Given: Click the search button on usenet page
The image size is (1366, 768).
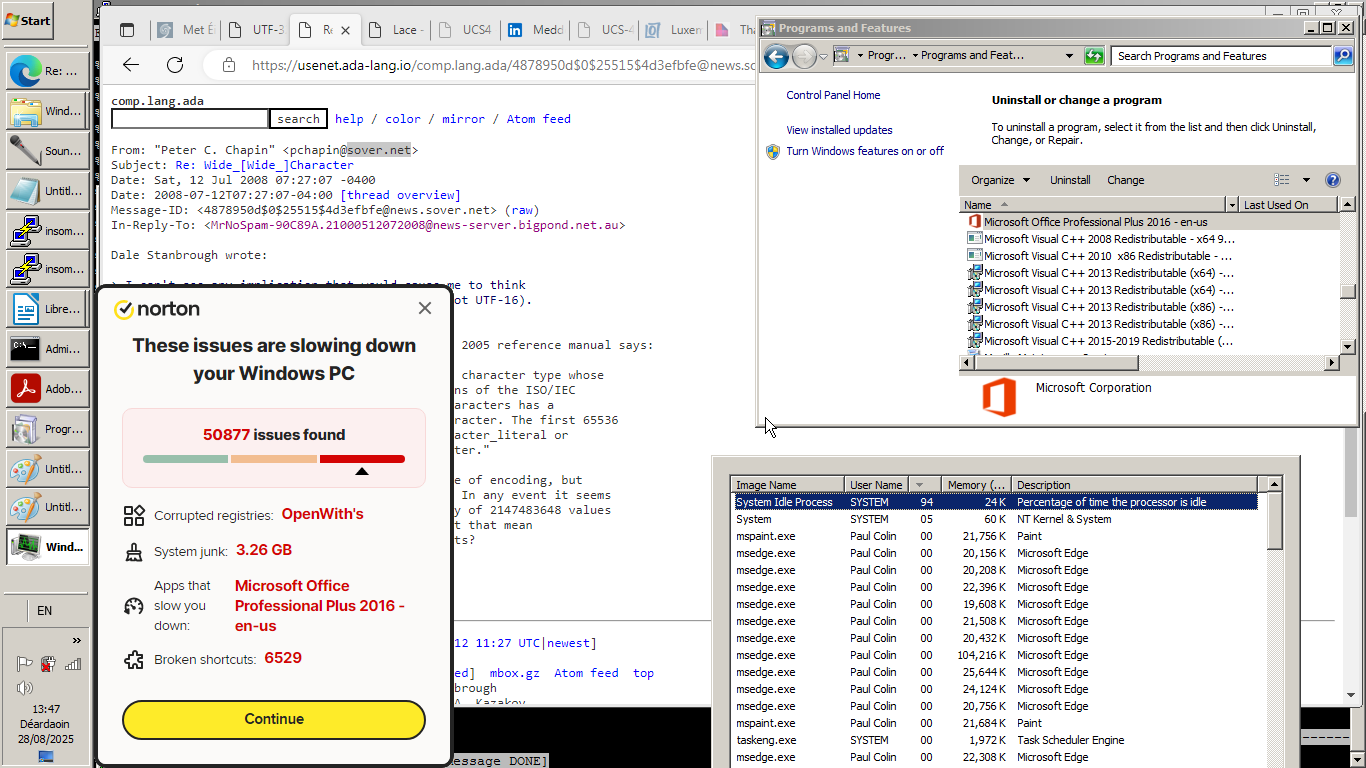Looking at the screenshot, I should coord(299,119).
